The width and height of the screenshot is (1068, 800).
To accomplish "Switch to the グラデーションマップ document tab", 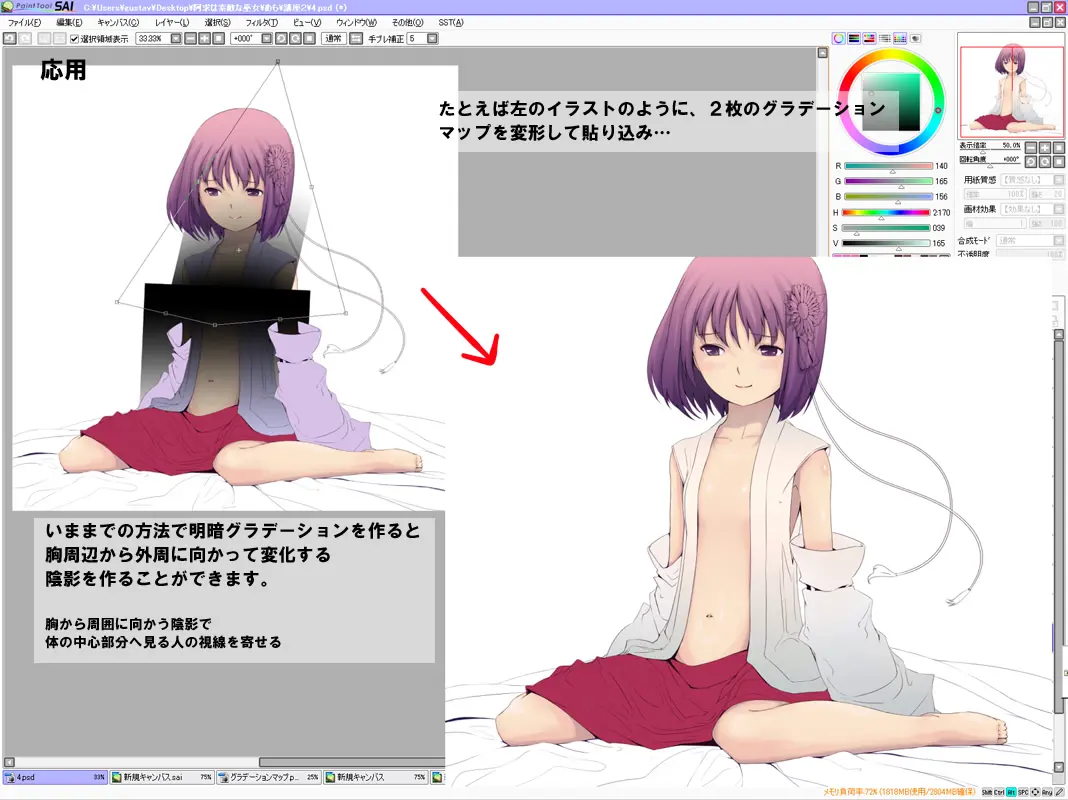I will [268, 777].
